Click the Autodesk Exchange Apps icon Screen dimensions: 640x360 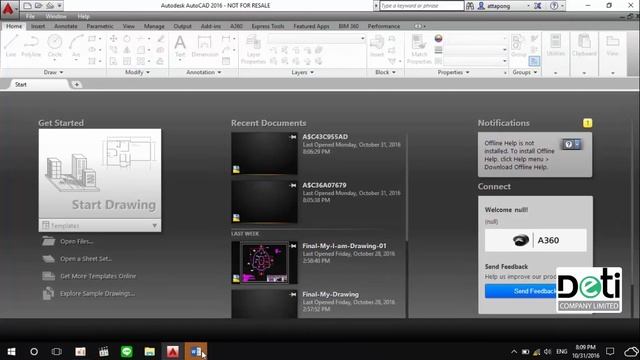coord(538,6)
